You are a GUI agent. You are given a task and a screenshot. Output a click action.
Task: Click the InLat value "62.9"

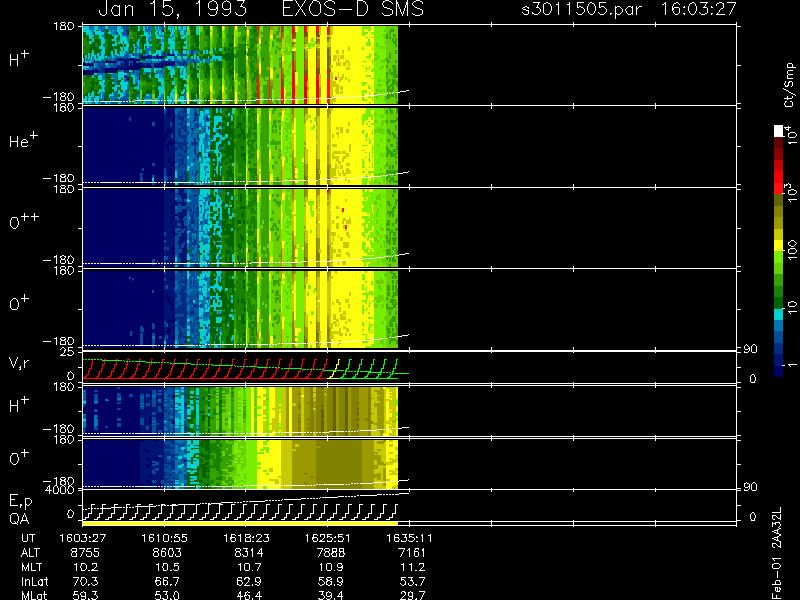[x=250, y=581]
